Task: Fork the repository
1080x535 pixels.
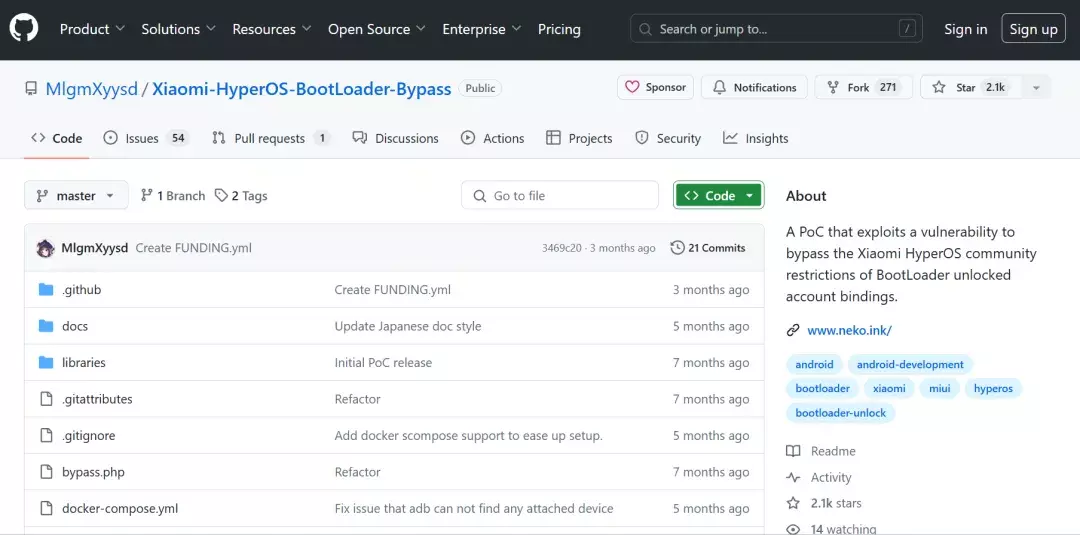Action: [861, 88]
